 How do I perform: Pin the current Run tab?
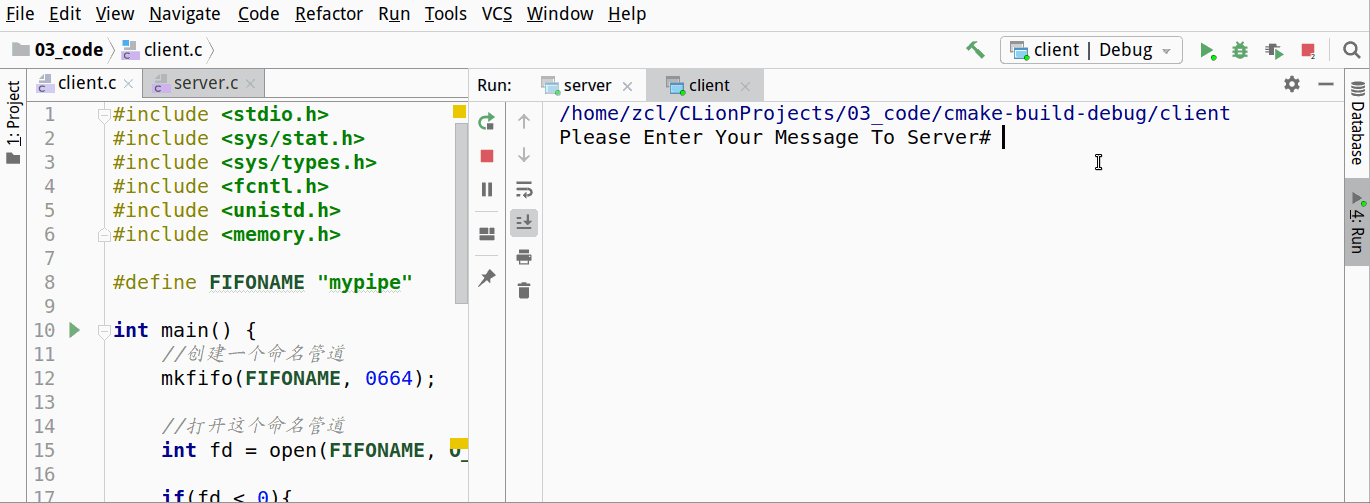pyautogui.click(x=487, y=278)
